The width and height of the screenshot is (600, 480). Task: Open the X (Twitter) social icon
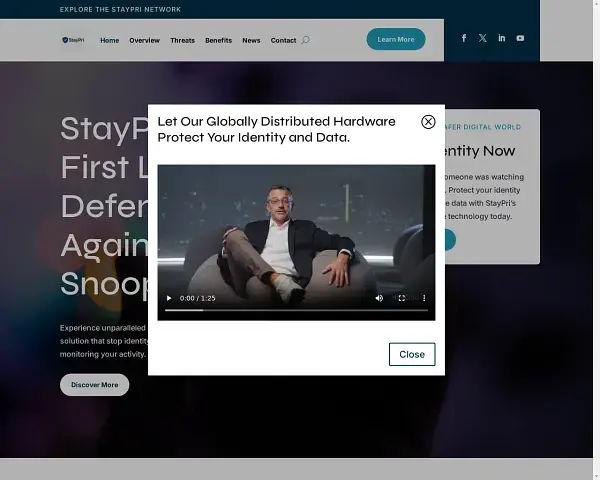[x=483, y=38]
